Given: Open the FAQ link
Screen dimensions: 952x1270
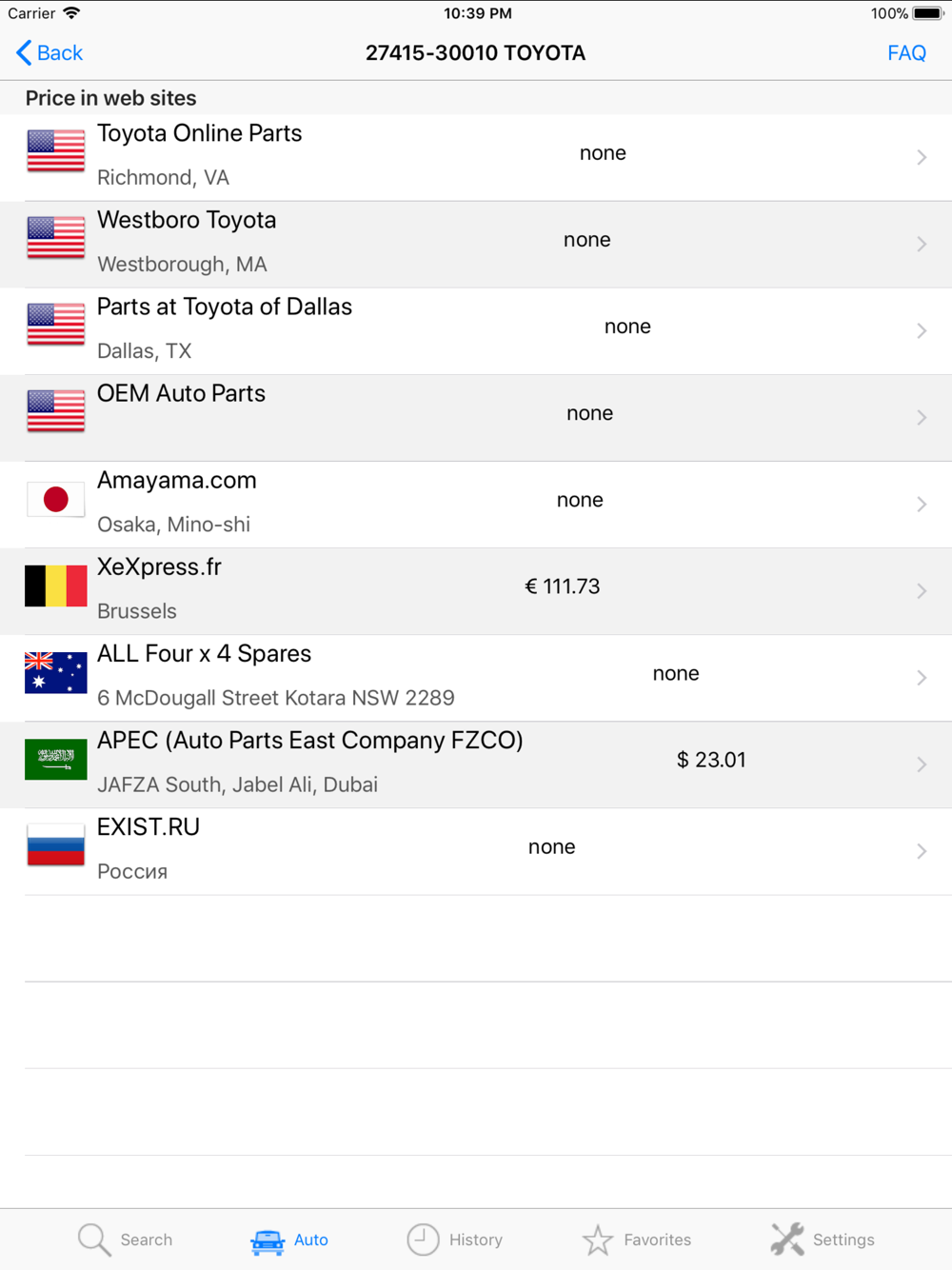Looking at the screenshot, I should 906,53.
